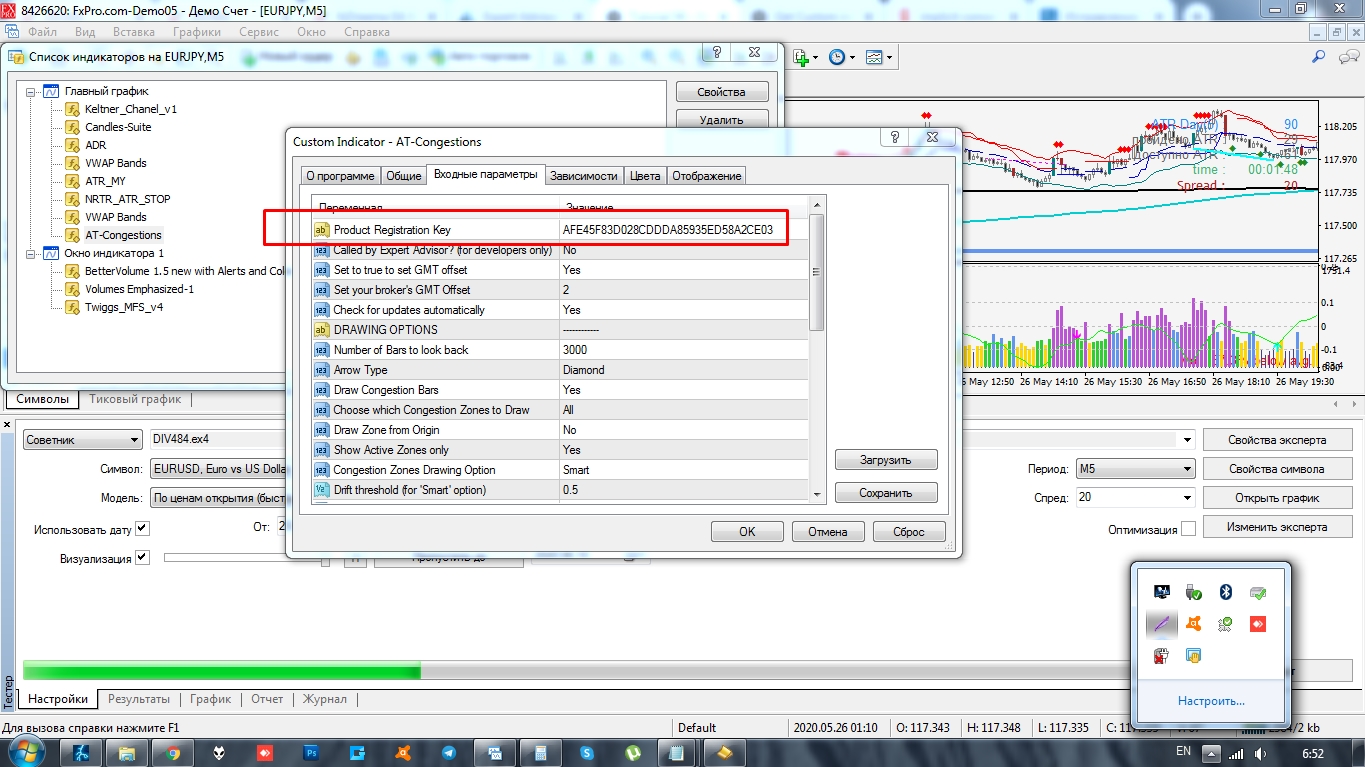Switch to the 'Отображение' tab

707,176
